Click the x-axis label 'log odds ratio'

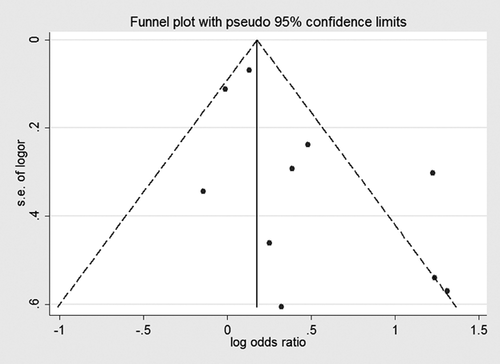(x=268, y=342)
